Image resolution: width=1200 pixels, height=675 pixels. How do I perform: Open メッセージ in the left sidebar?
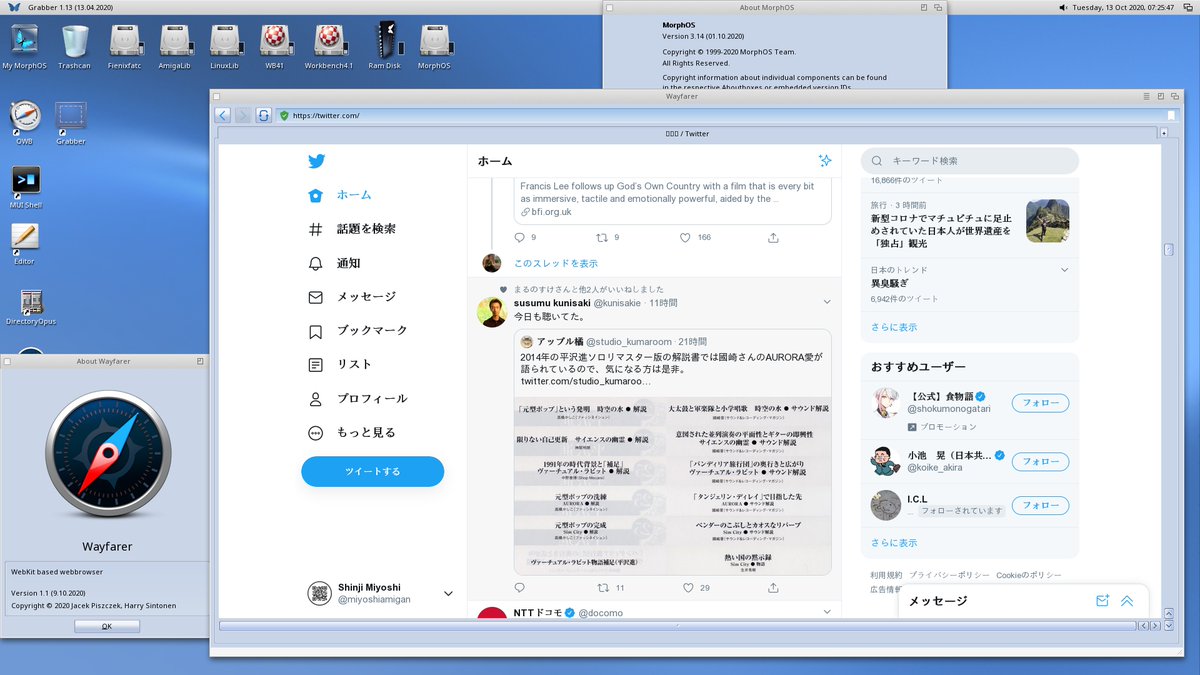pos(352,297)
